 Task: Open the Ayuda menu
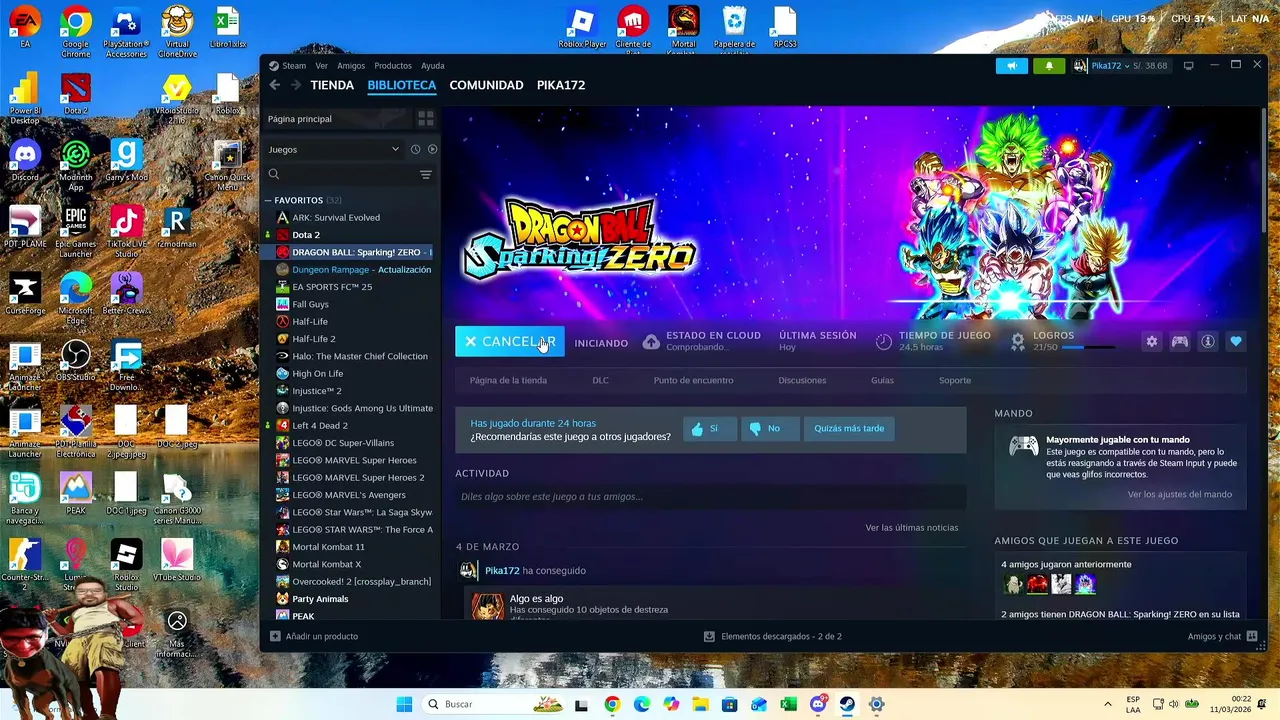tap(432, 66)
